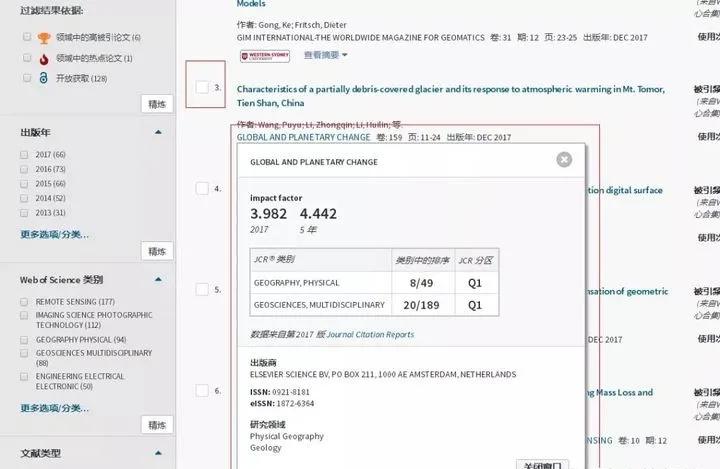Open the partially debris-covered glacier article title

[450, 96]
